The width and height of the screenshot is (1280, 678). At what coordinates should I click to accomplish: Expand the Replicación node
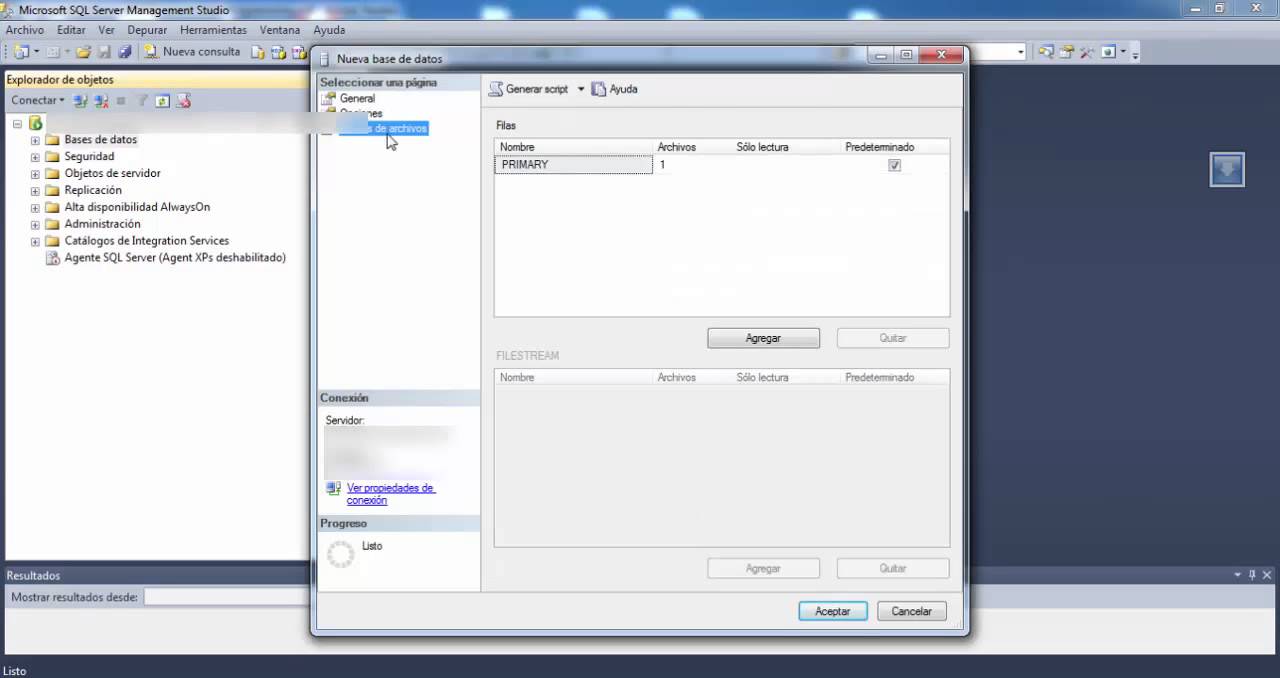point(35,191)
